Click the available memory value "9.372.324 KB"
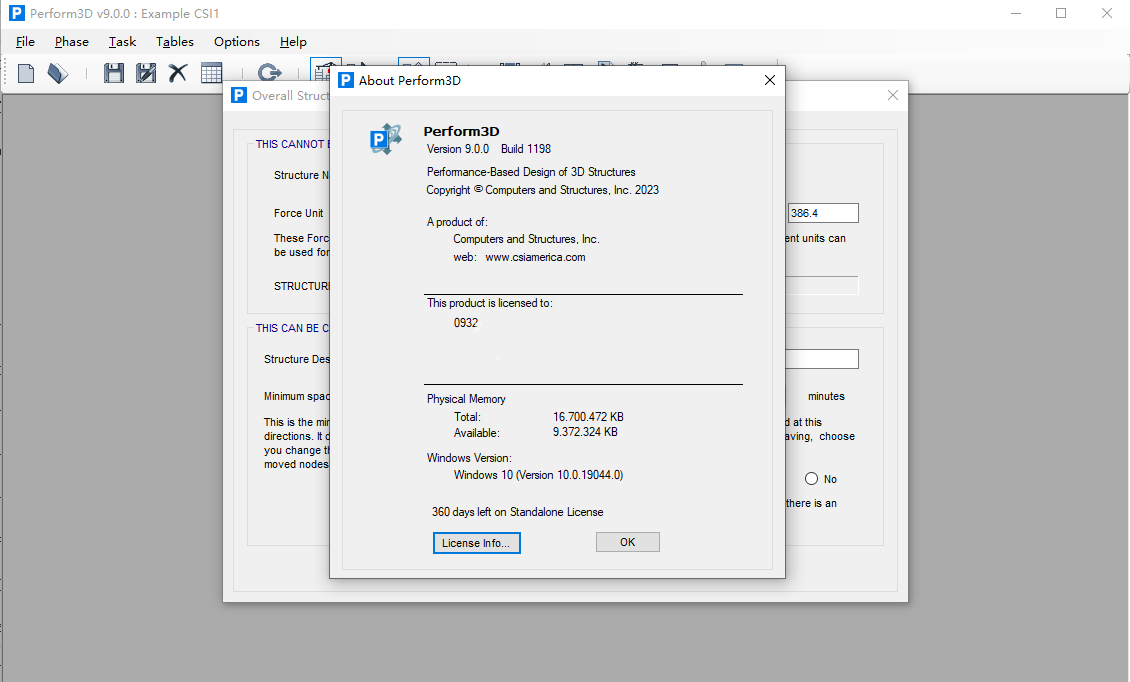1130x682 pixels. point(585,433)
